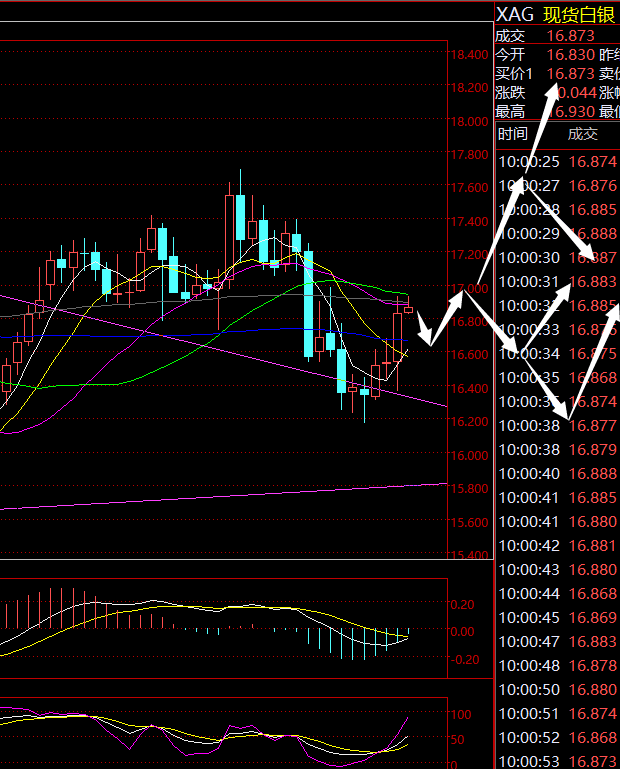The image size is (620, 769).
Task: Select tick row 10:00:38 at 16.877
Action: pos(558,426)
